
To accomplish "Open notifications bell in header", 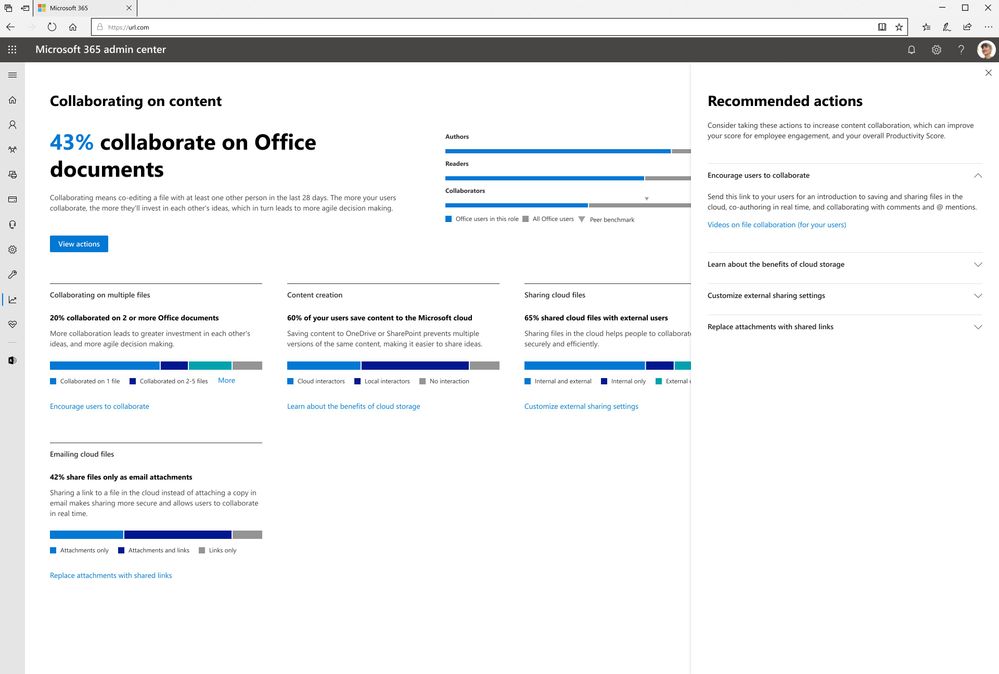I will 911,50.
